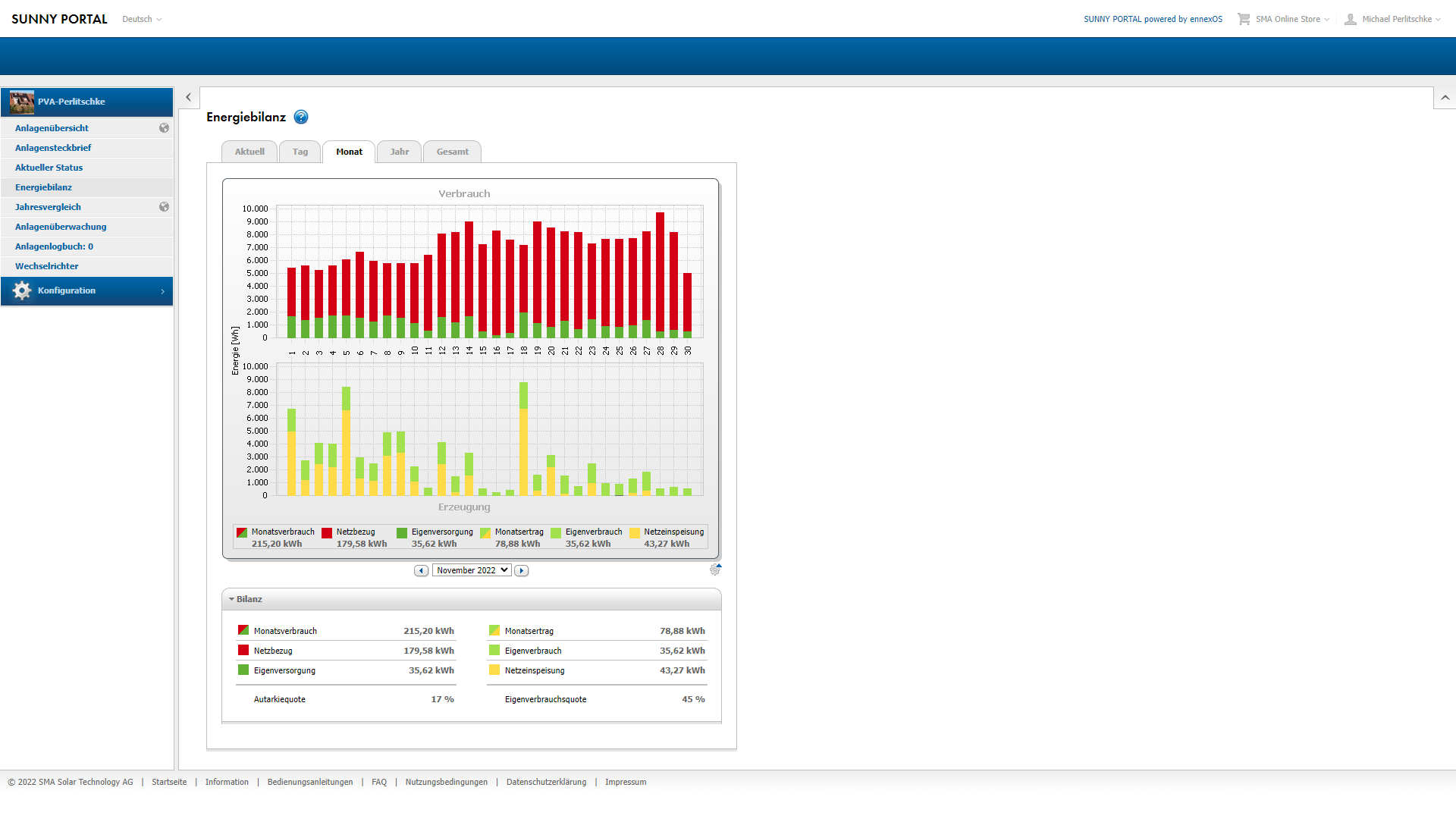Click the Konfiguration gear icon
The width and height of the screenshot is (1456, 819).
pyautogui.click(x=22, y=290)
